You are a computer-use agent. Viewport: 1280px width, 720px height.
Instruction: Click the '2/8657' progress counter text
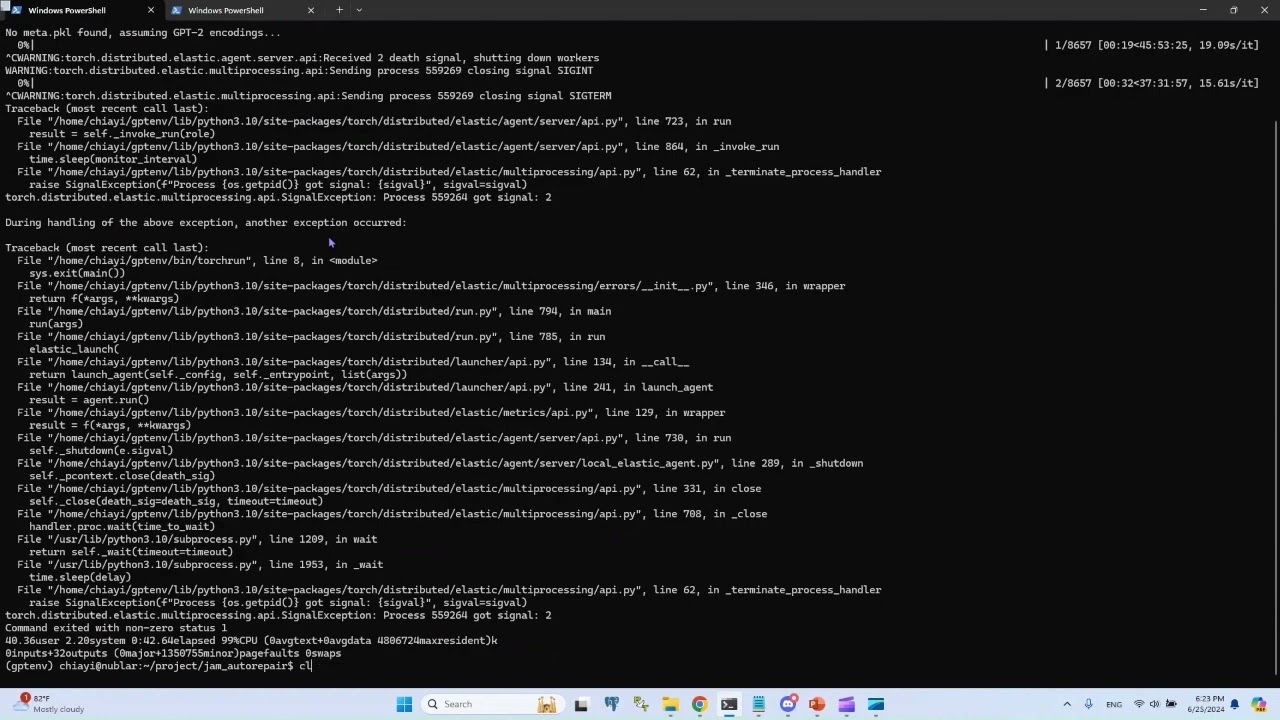click(1073, 83)
